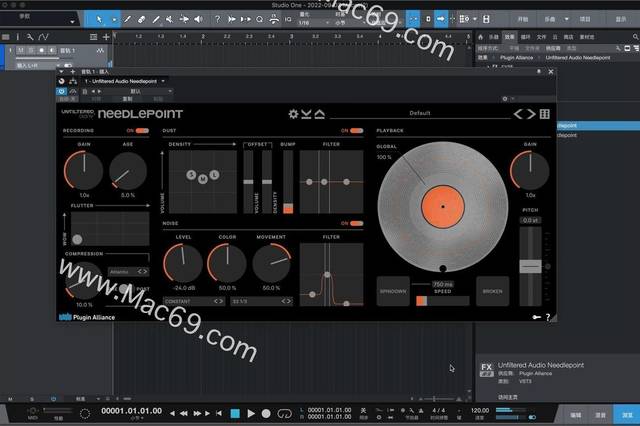This screenshot has height=426, width=640.
Task: Adjust the Speed slider
Action: 442,301
